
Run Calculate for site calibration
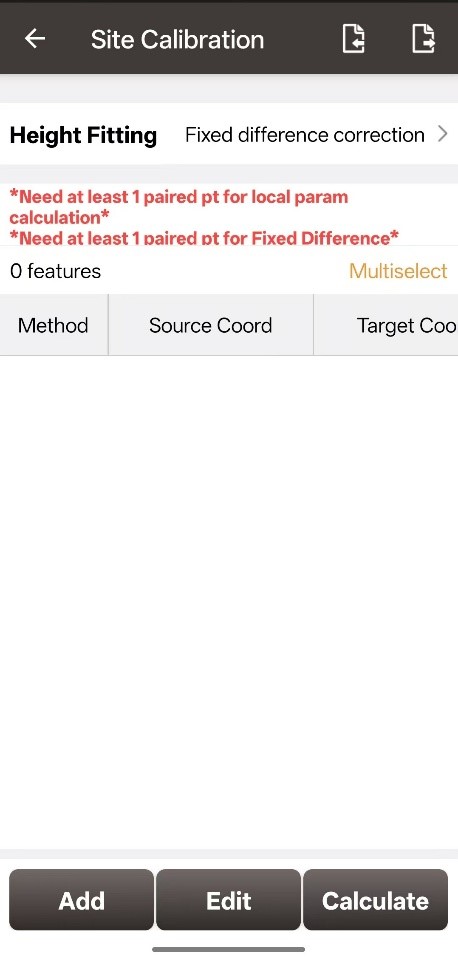click(375, 900)
